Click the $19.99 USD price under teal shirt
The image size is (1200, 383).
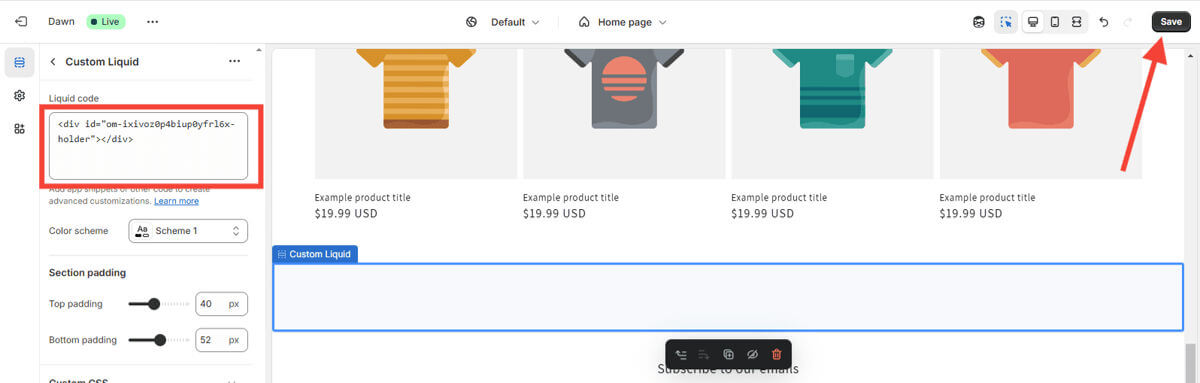(x=762, y=213)
